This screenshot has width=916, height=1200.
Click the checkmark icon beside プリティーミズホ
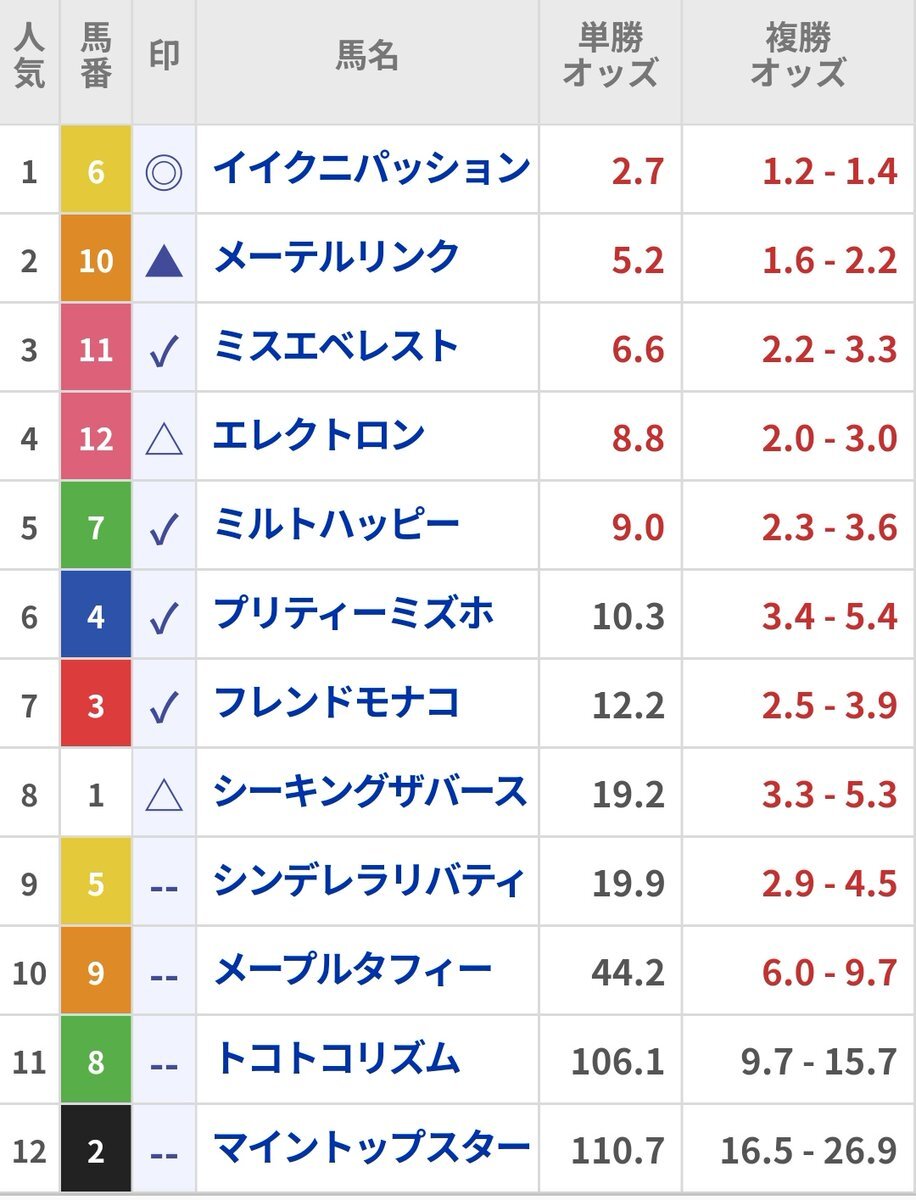coord(164,618)
